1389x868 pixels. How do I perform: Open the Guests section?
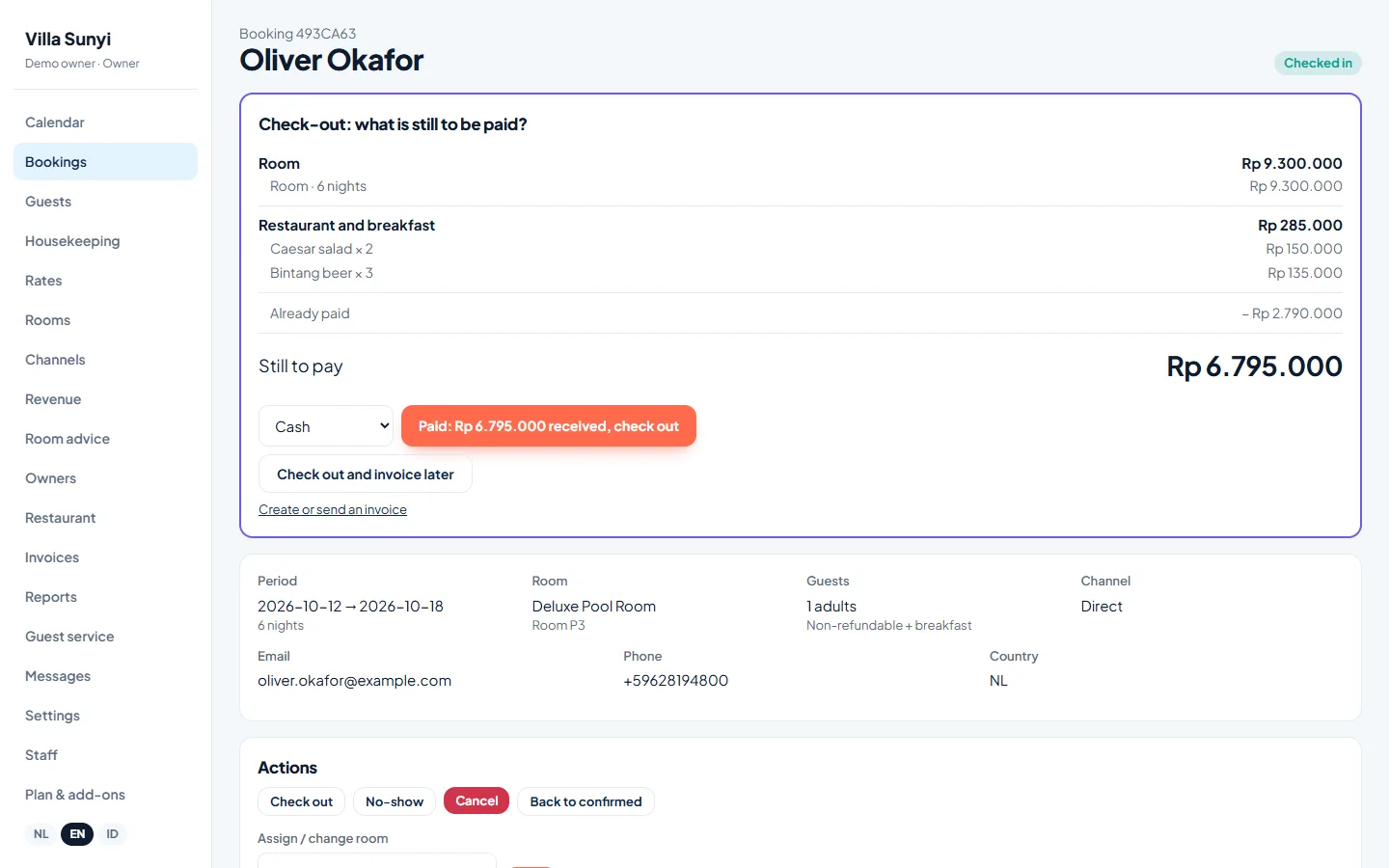[105, 202]
